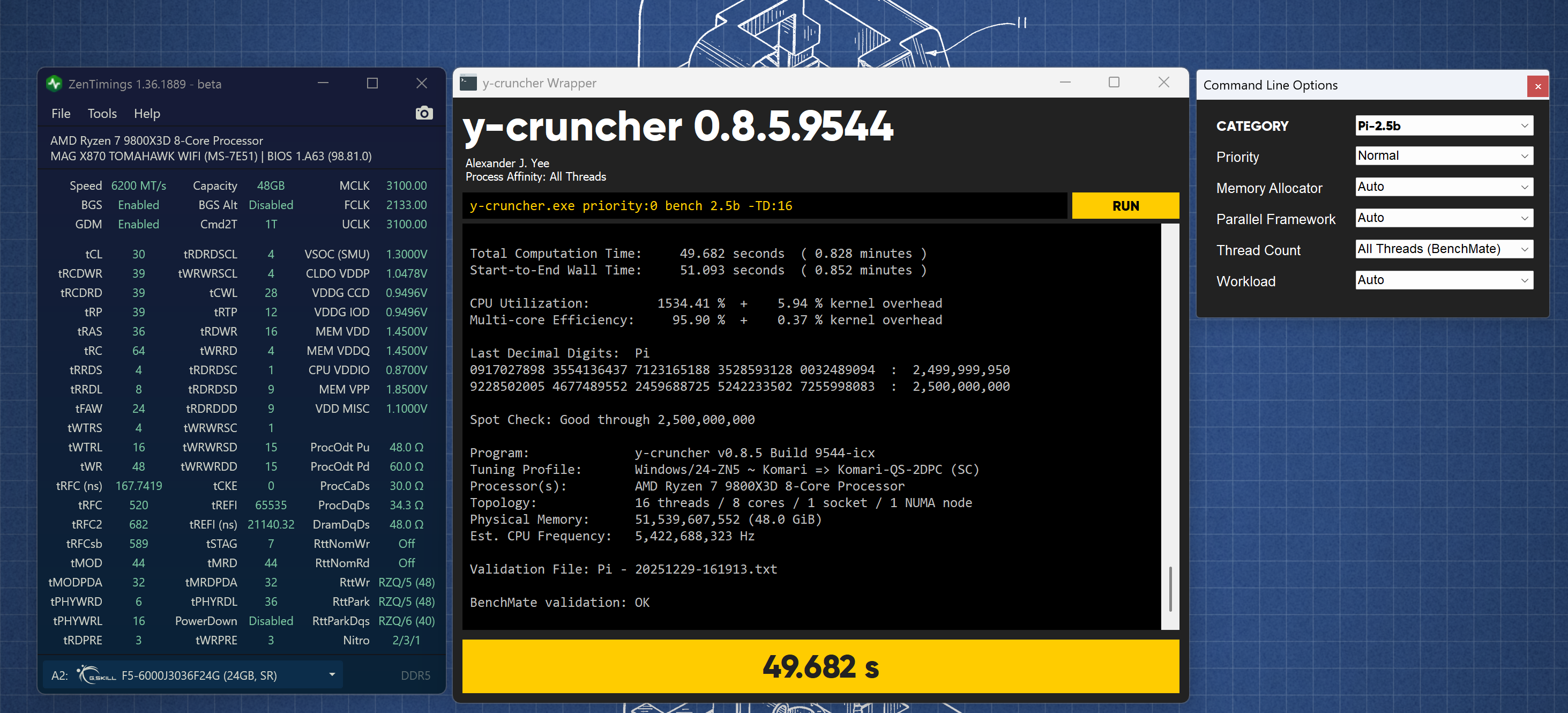Click the Physical Memory output line
Viewport: 1568px width, 713px height.
[x=646, y=519]
